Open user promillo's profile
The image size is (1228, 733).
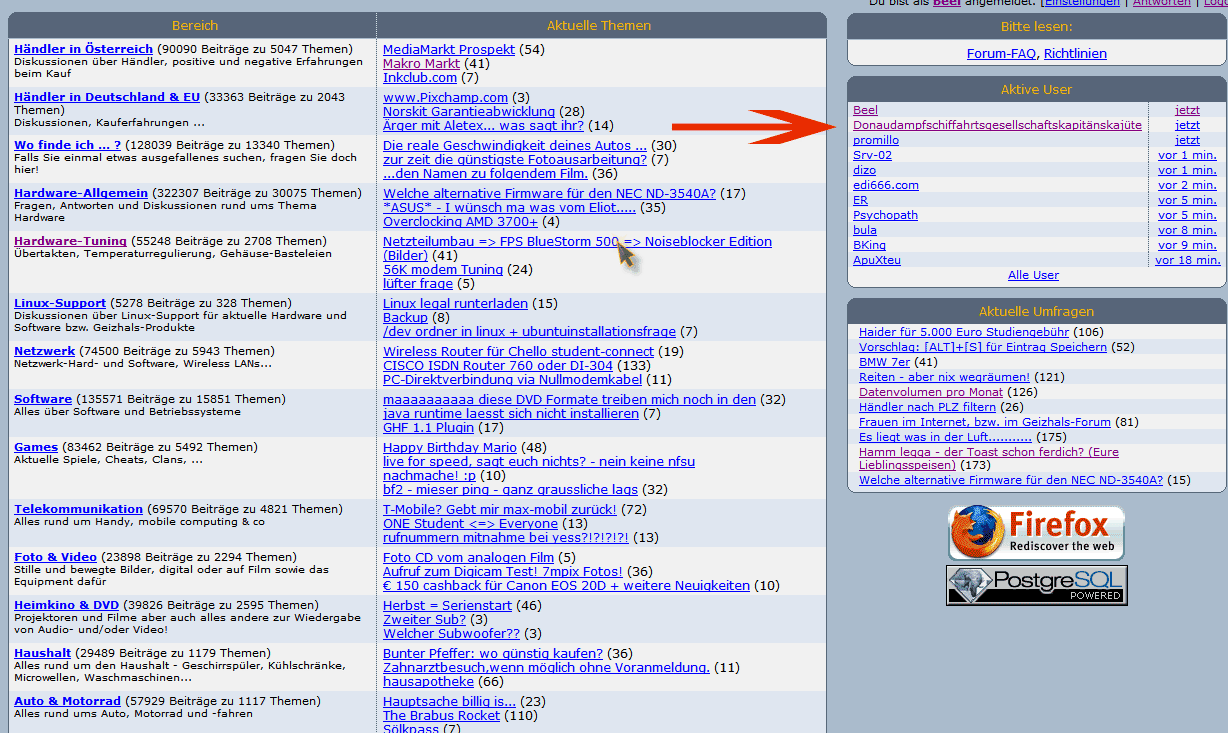tap(875, 140)
